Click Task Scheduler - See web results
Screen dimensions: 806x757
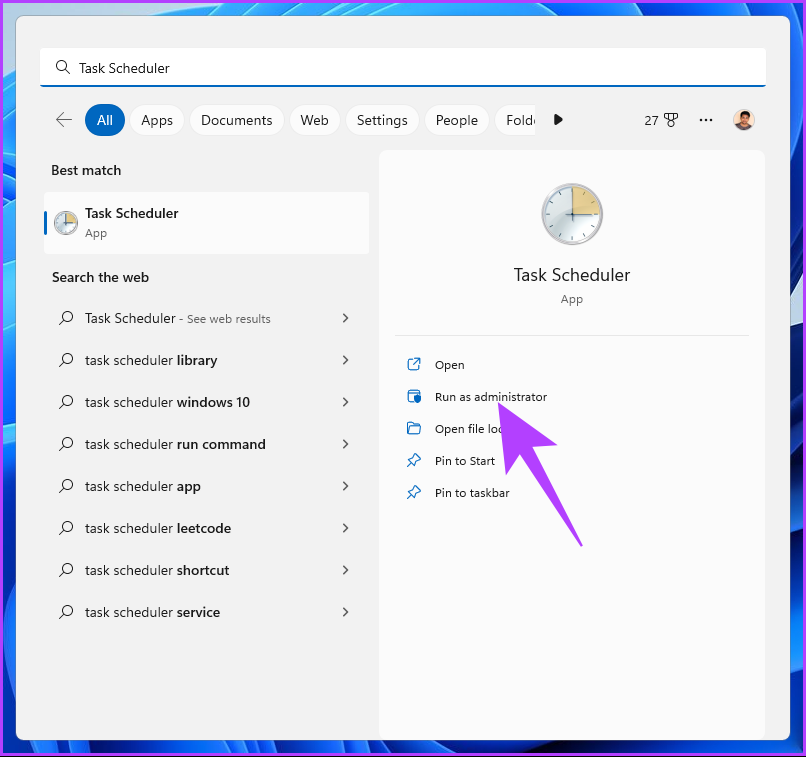coord(177,318)
